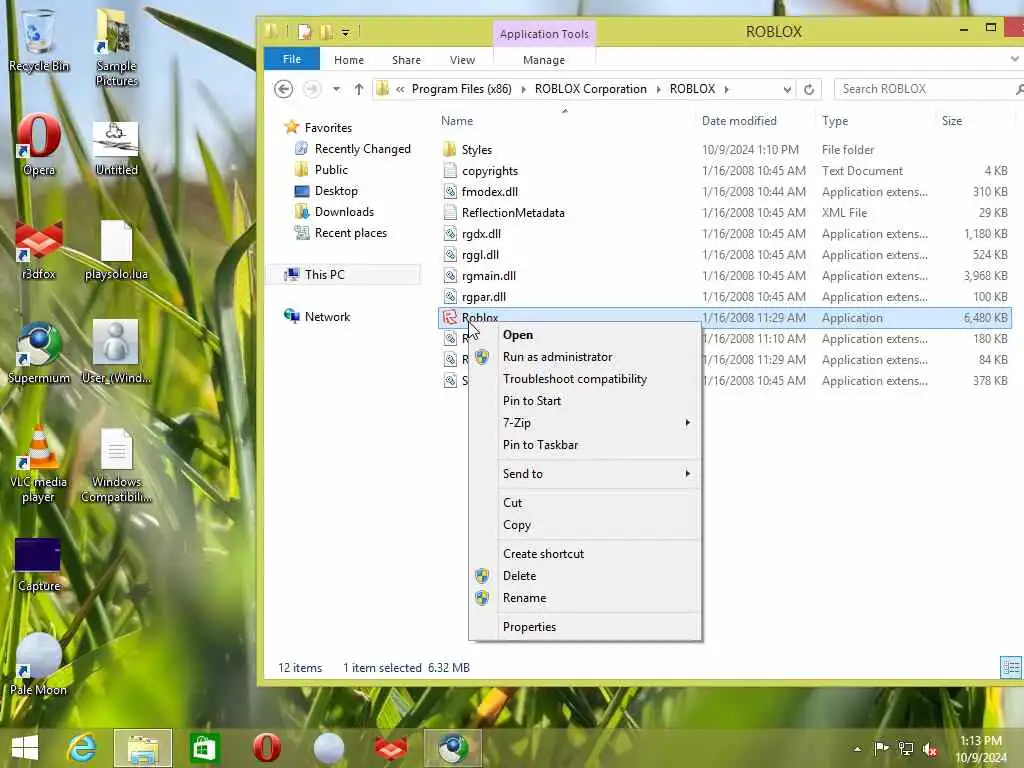
Task: Click Explorer back navigation arrow
Action: pos(283,89)
